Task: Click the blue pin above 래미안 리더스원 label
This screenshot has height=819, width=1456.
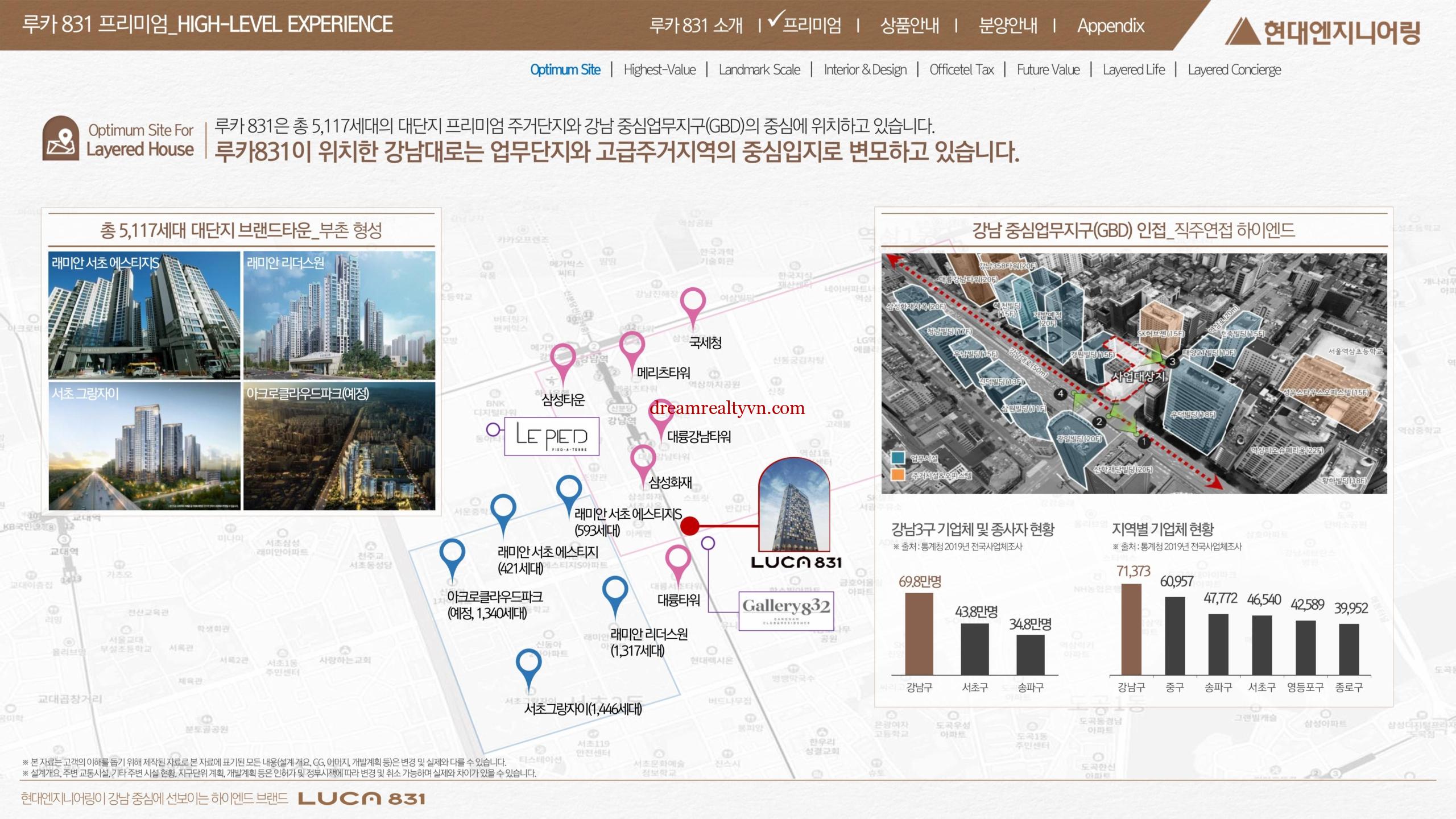Action: (x=615, y=591)
